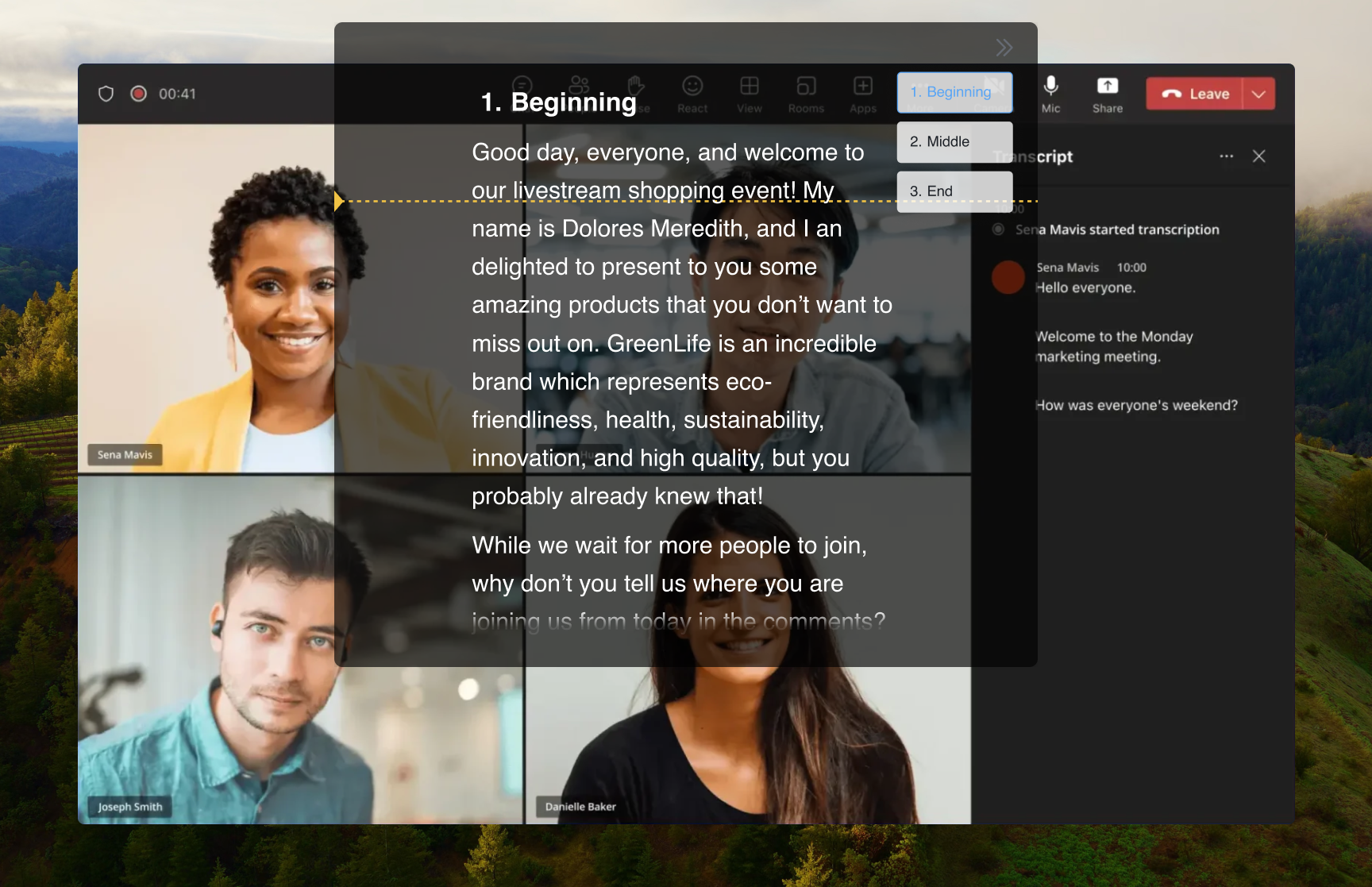Click 'Welcome to the Monday marketing meeting.' text
Screen dimensions: 1372x887
click(x=1114, y=346)
